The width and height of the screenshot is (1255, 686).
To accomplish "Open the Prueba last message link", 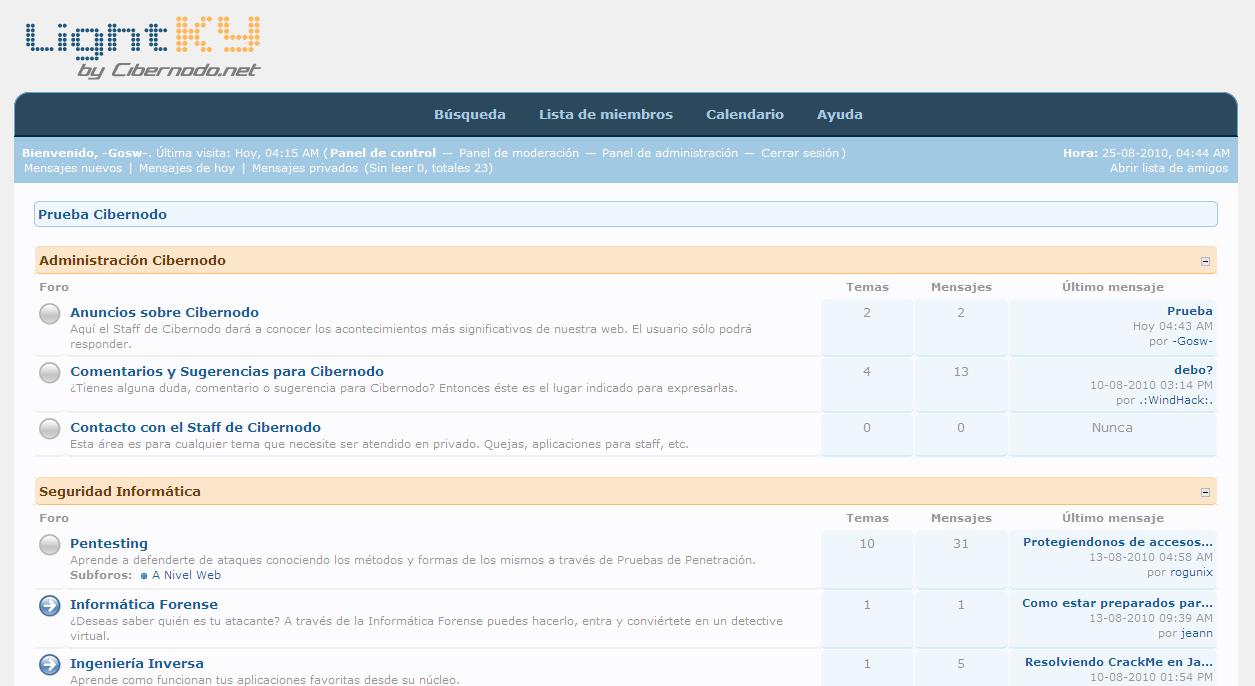I will [1189, 311].
